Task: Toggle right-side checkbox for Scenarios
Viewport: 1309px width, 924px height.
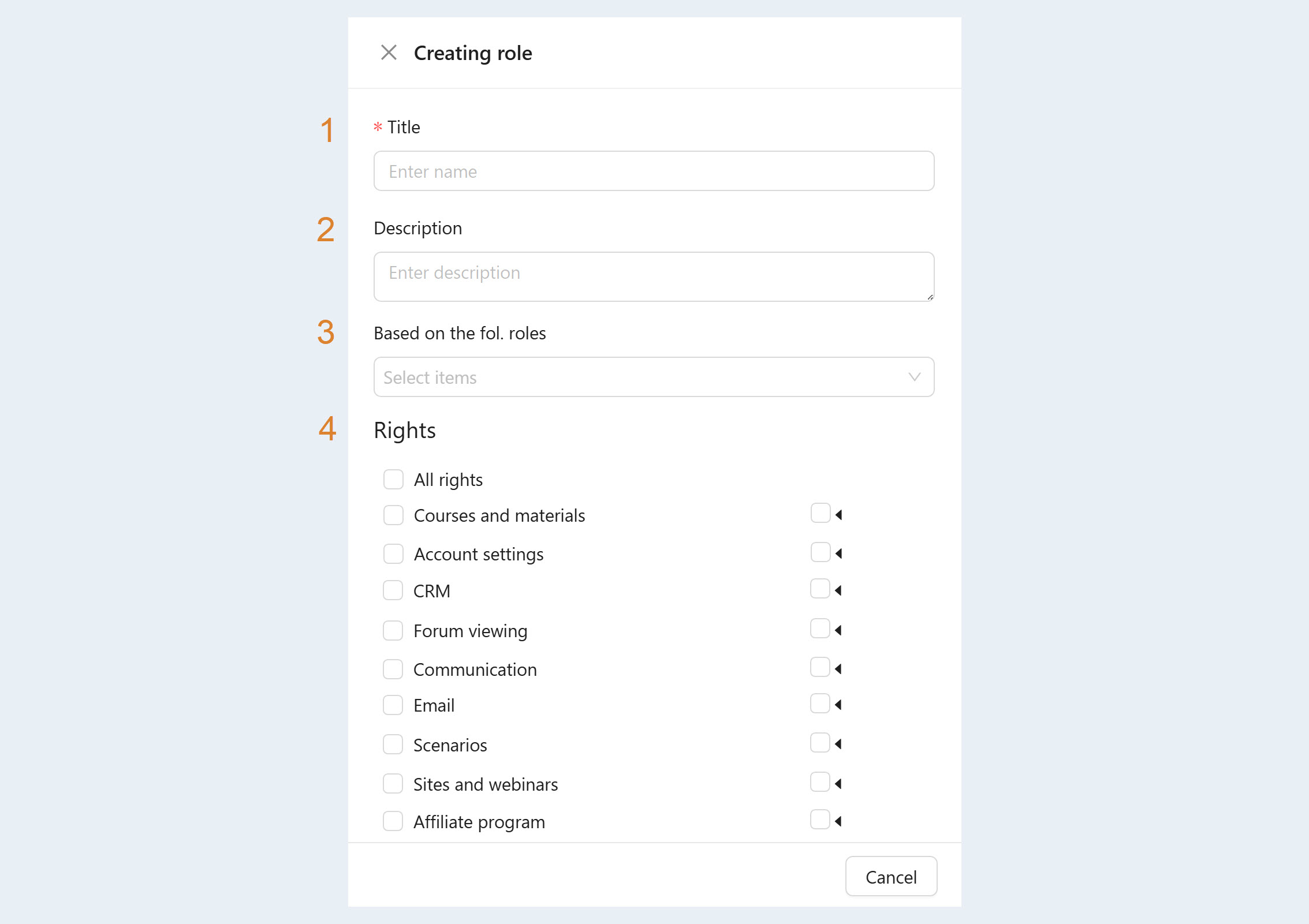Action: tap(820, 742)
